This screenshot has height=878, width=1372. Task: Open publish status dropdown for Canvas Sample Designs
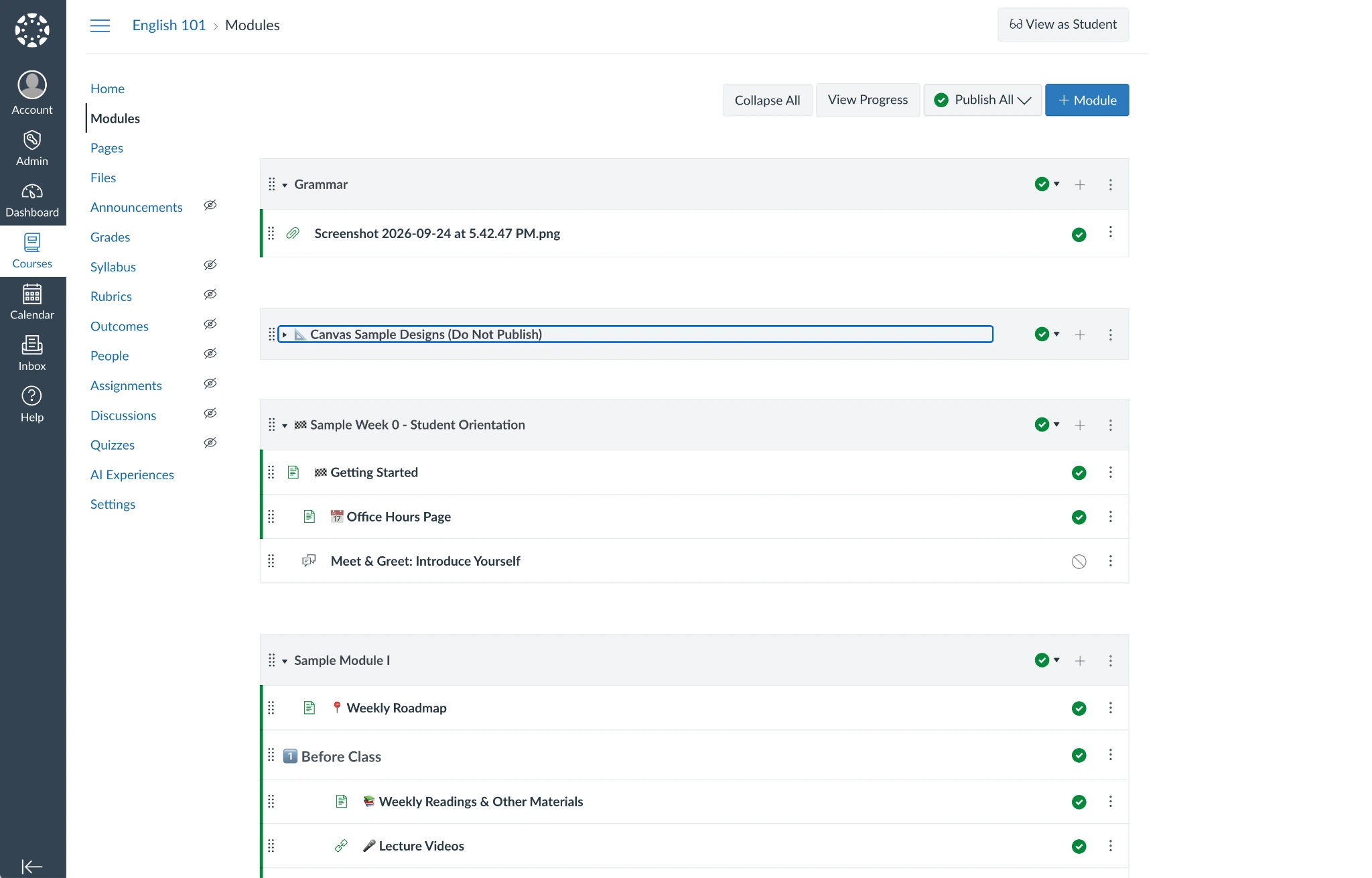coord(1047,334)
